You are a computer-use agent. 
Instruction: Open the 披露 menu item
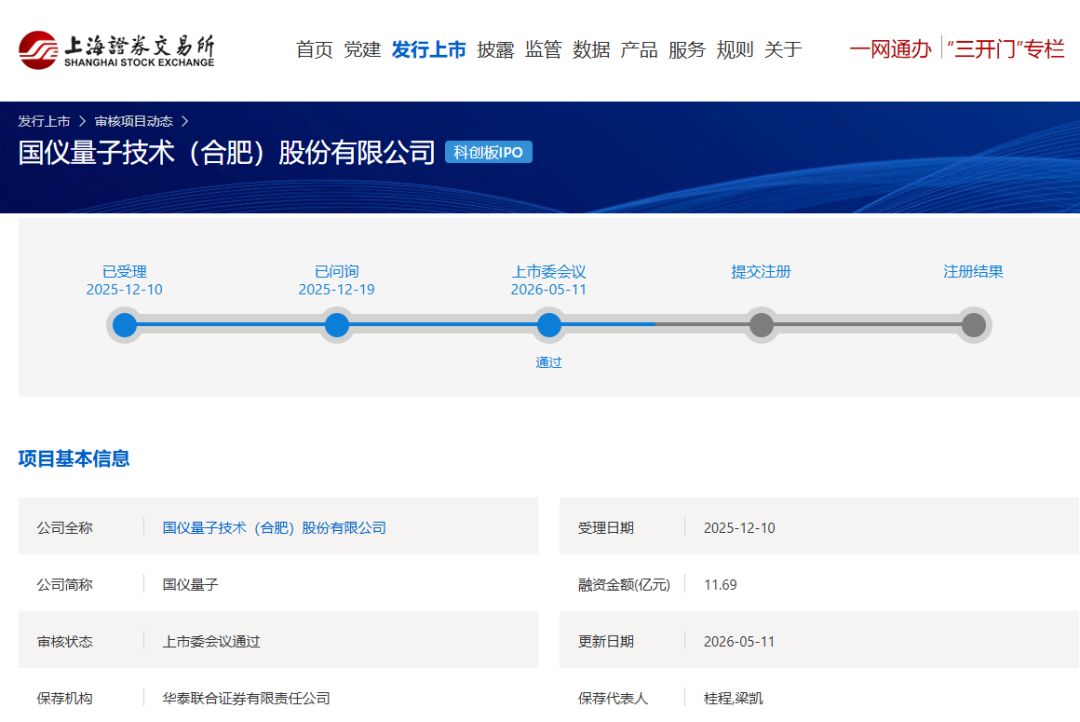click(495, 50)
